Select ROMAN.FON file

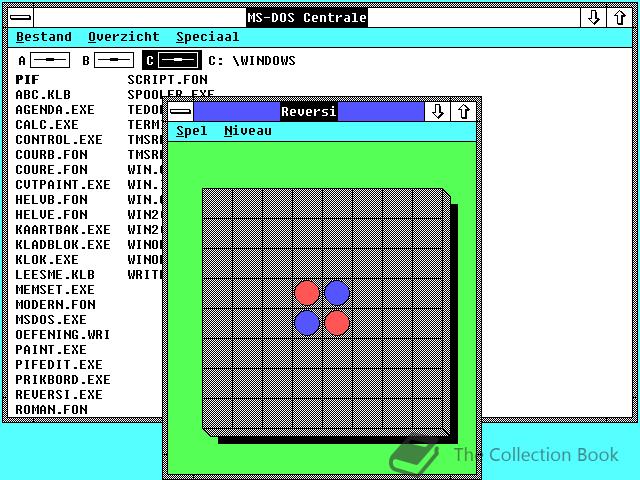[x=51, y=409]
